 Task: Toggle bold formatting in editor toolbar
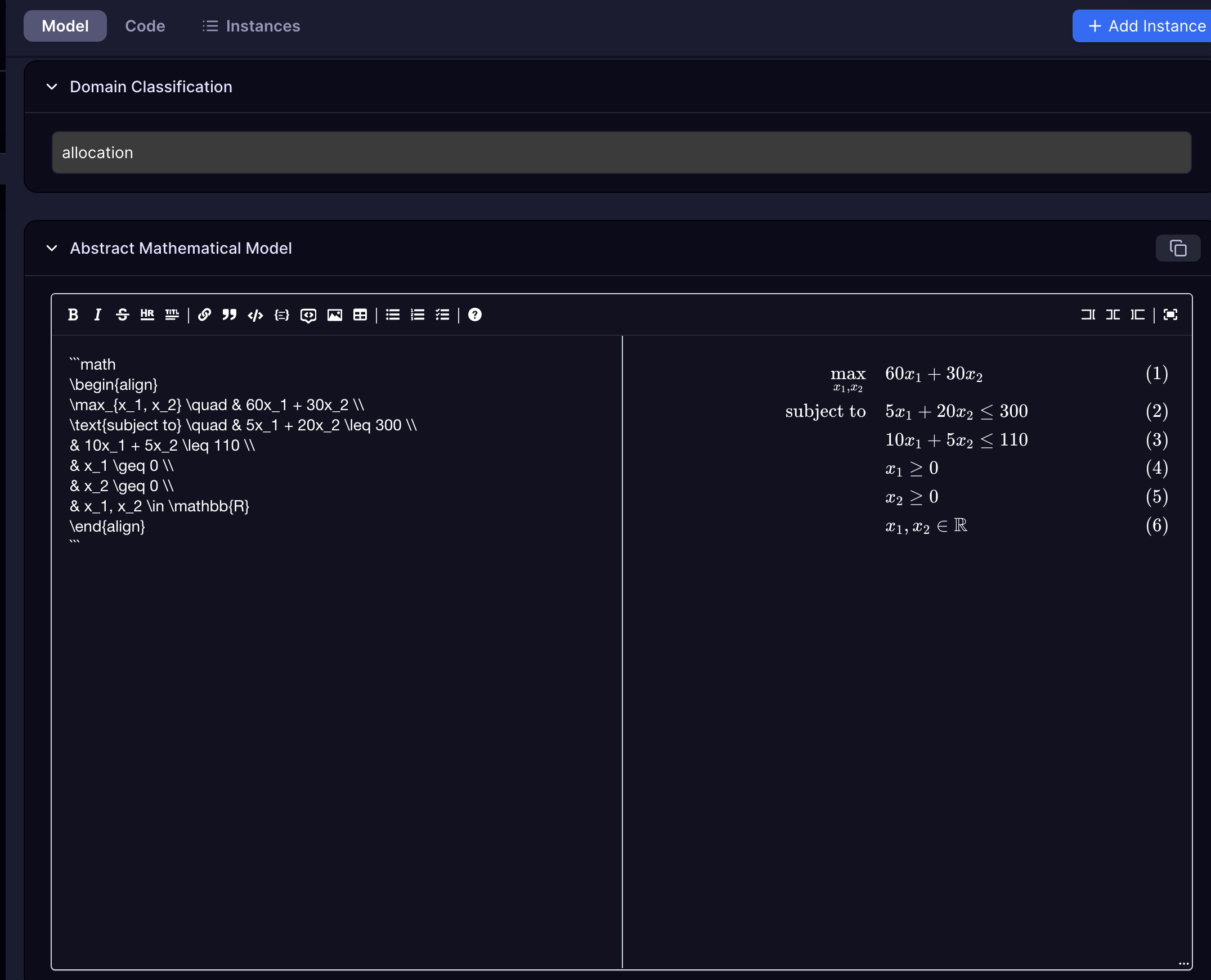pyautogui.click(x=73, y=314)
